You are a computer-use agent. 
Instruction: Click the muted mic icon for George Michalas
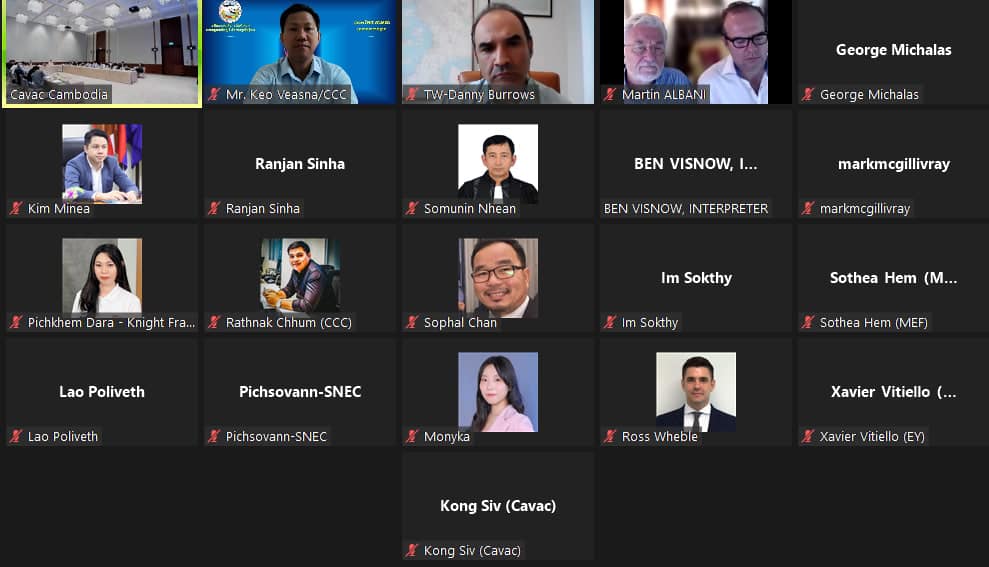tap(808, 95)
